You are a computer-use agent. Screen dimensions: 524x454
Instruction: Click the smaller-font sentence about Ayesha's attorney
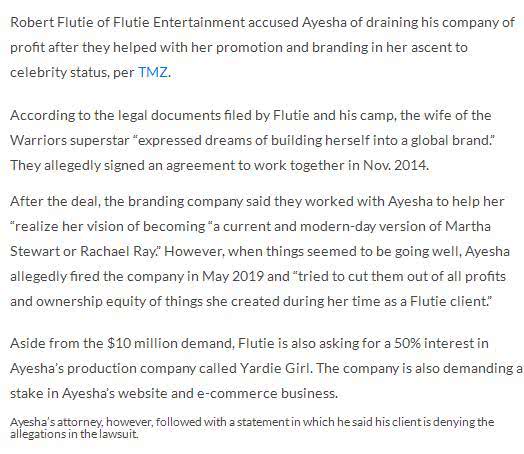[252, 428]
